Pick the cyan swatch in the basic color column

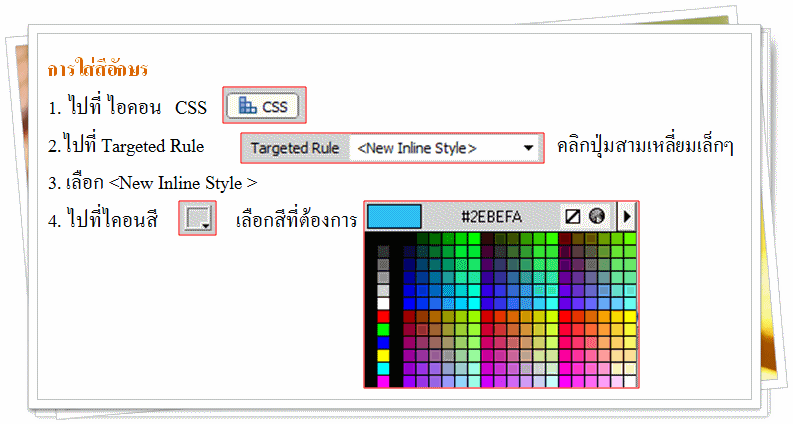(x=383, y=369)
